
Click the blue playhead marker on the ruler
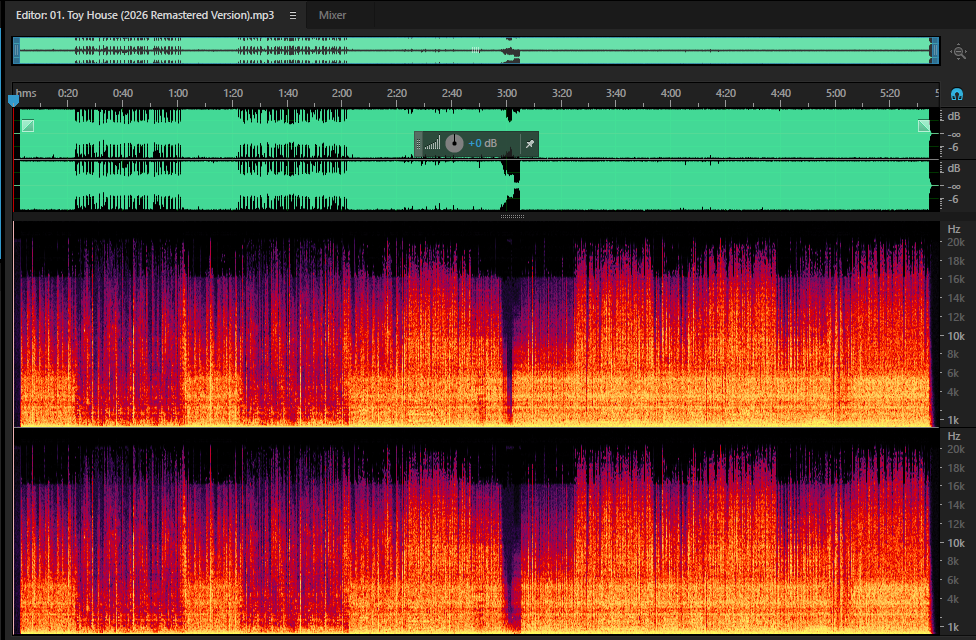point(13,100)
